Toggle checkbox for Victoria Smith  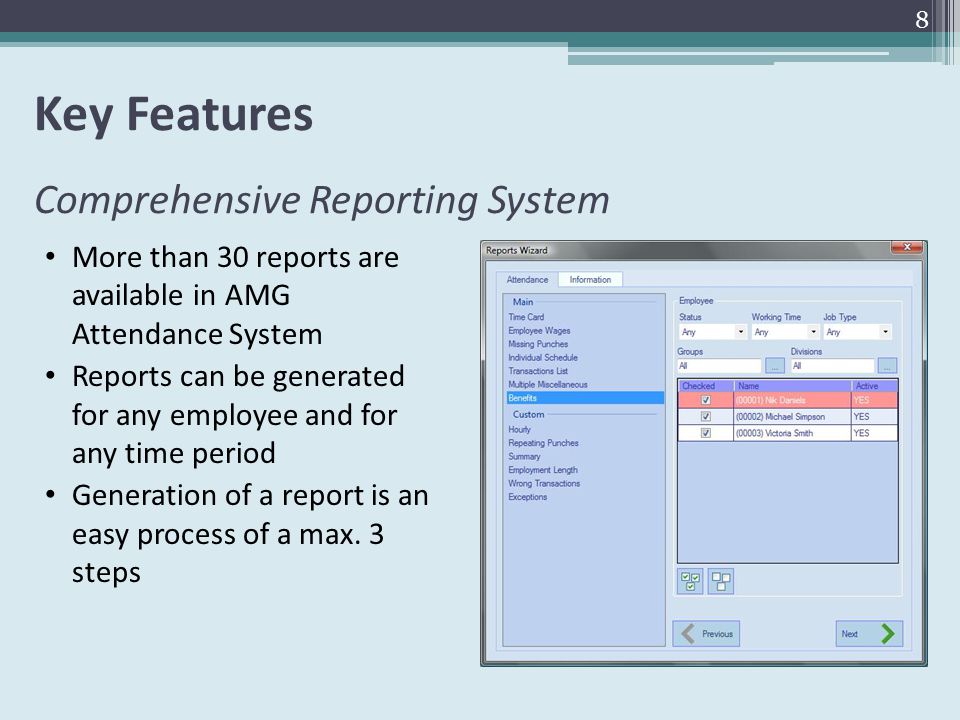click(706, 433)
